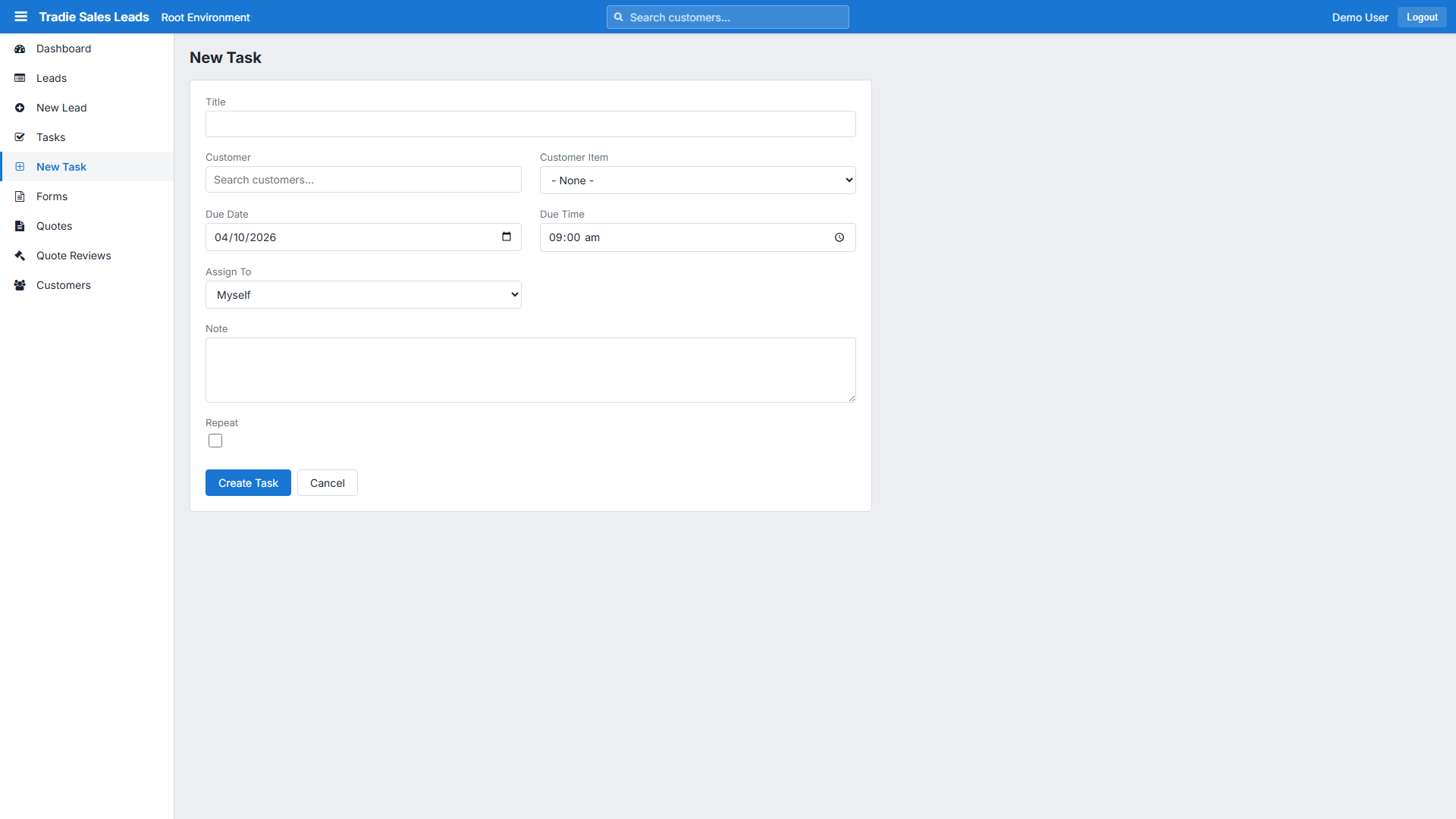Focus the Note text area

pyautogui.click(x=531, y=370)
